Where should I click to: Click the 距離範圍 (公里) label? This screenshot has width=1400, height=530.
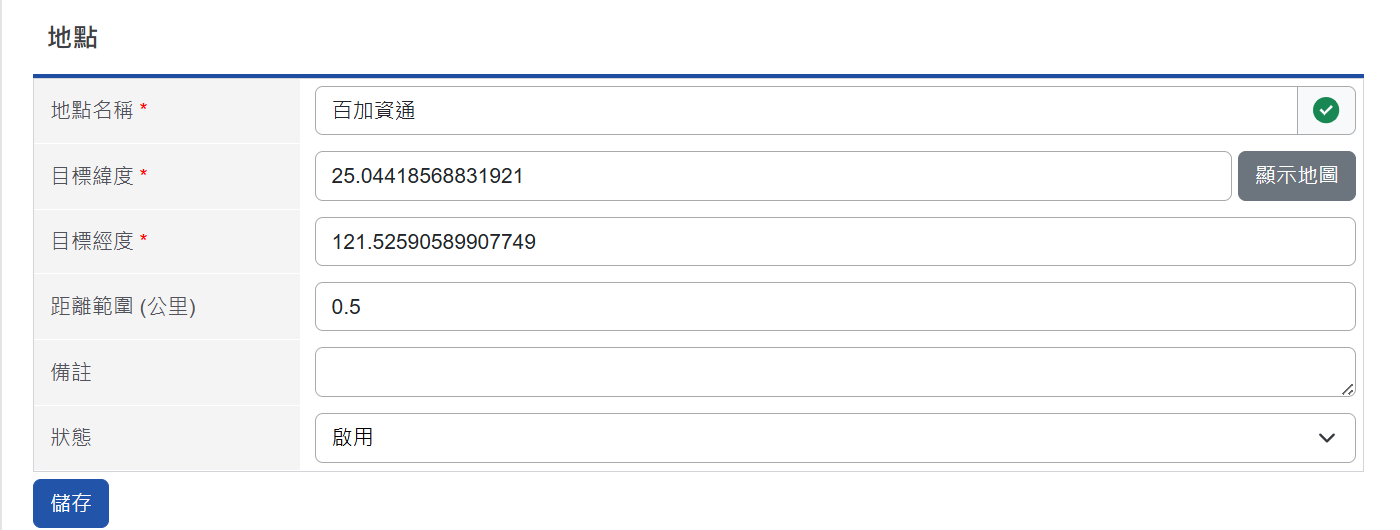pyautogui.click(x=123, y=307)
